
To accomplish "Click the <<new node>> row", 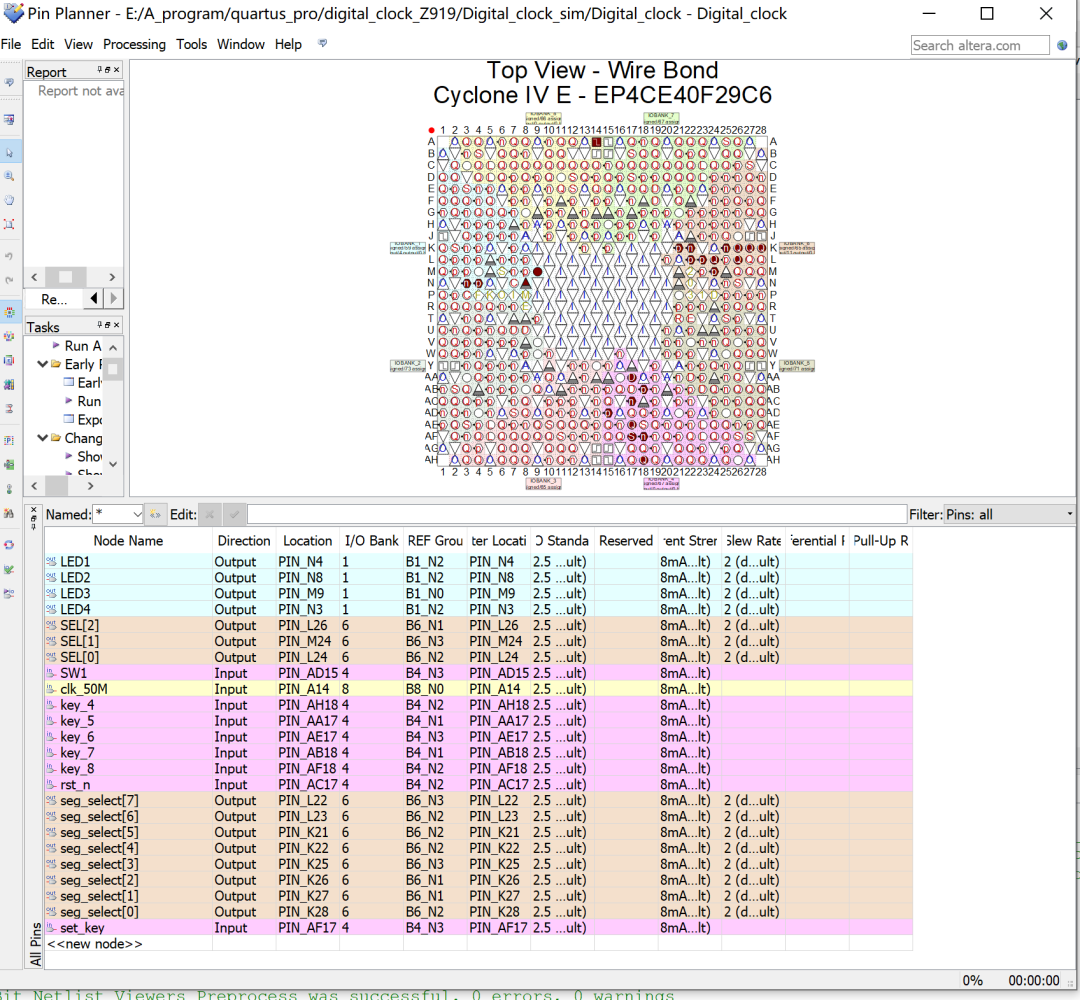I will click(95, 944).
